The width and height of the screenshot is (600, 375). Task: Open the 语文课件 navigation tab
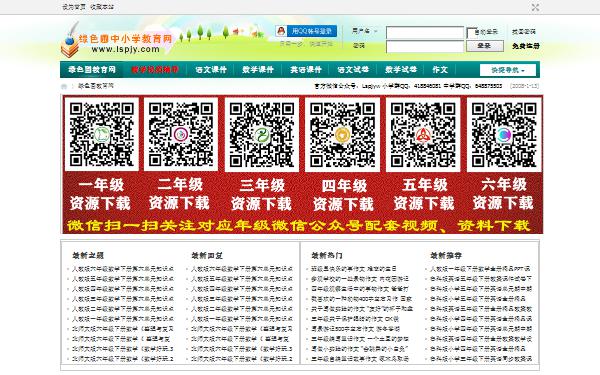211,70
